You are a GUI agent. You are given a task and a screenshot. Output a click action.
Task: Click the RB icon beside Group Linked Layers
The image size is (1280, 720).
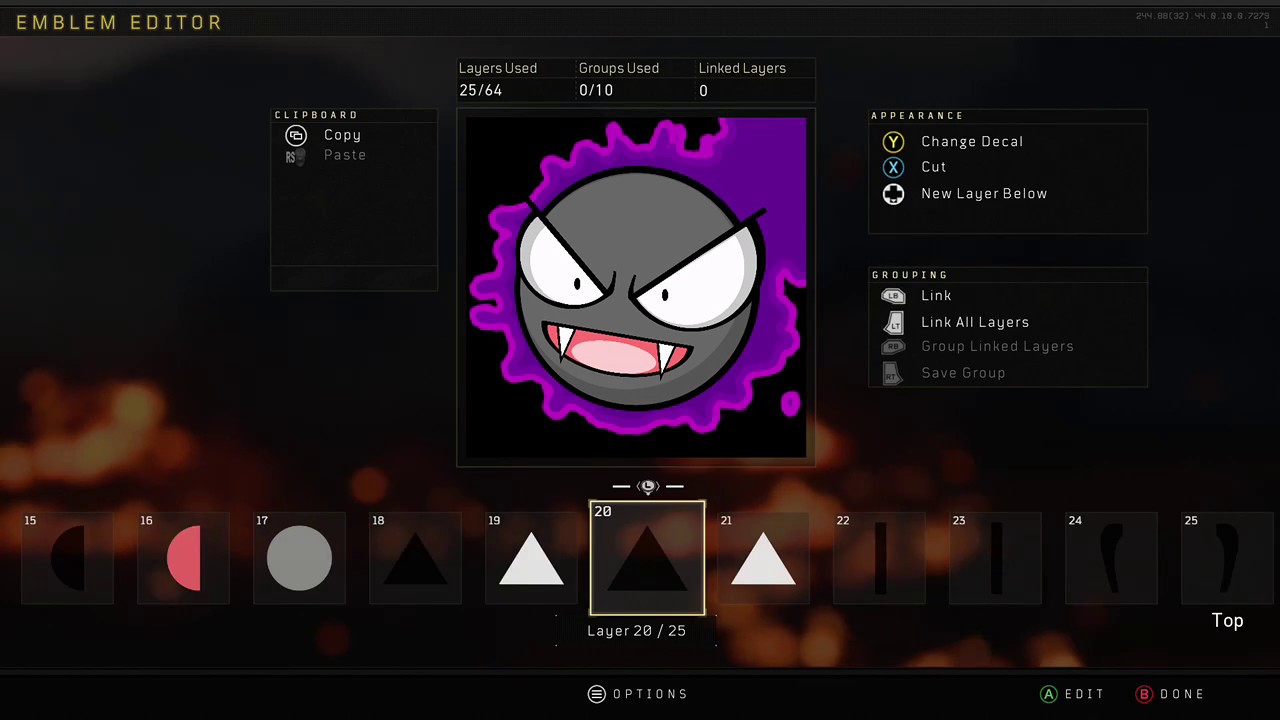[893, 347]
